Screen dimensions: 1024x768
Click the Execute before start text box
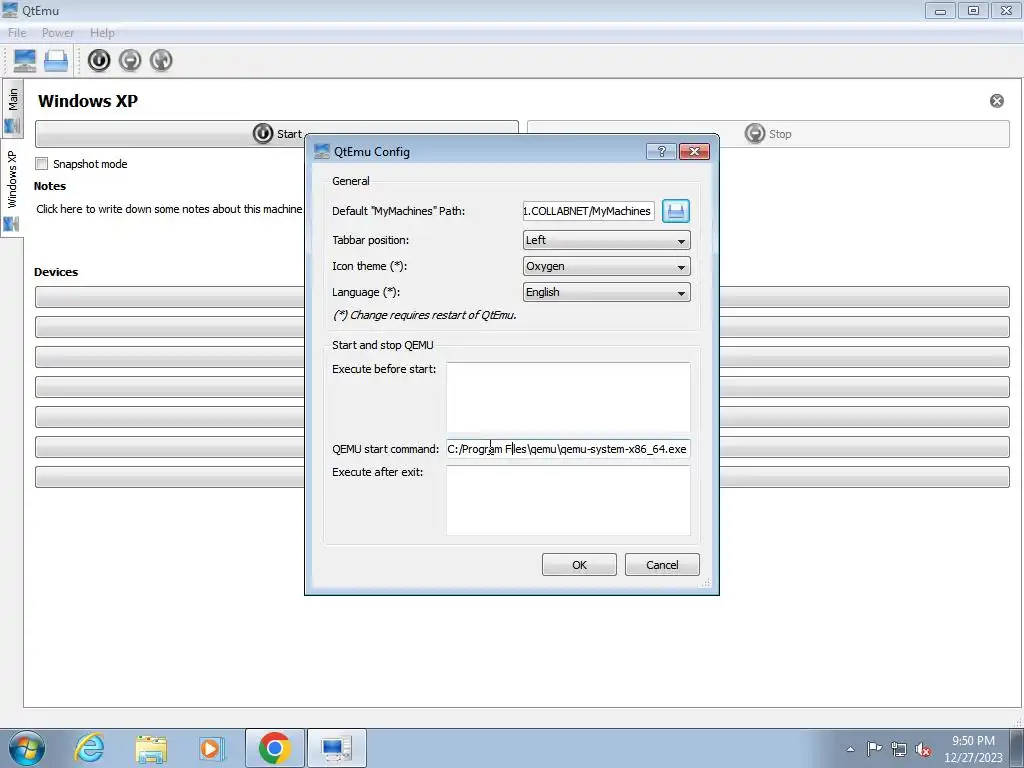click(x=568, y=397)
